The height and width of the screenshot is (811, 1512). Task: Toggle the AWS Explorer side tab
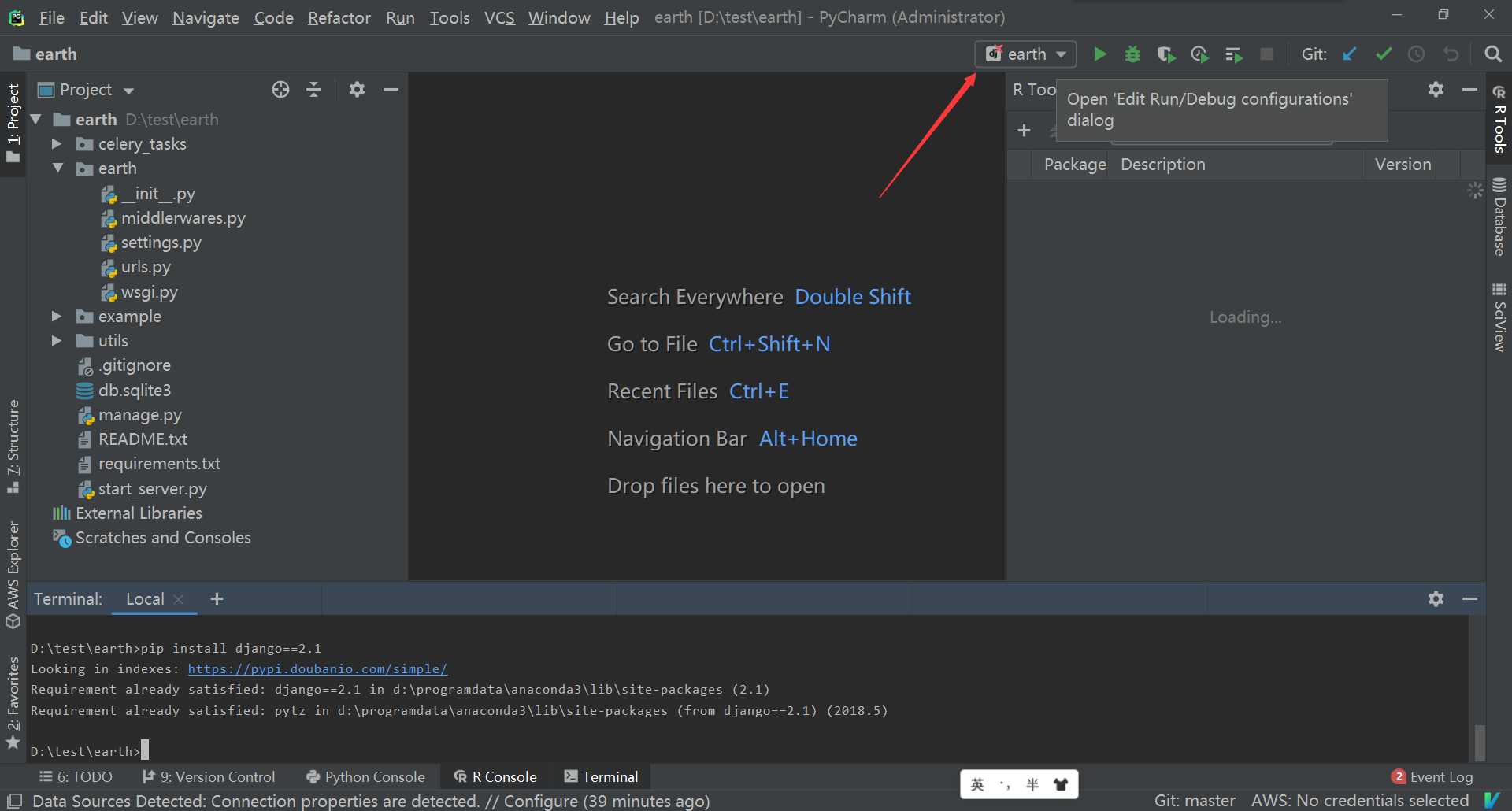tap(13, 575)
